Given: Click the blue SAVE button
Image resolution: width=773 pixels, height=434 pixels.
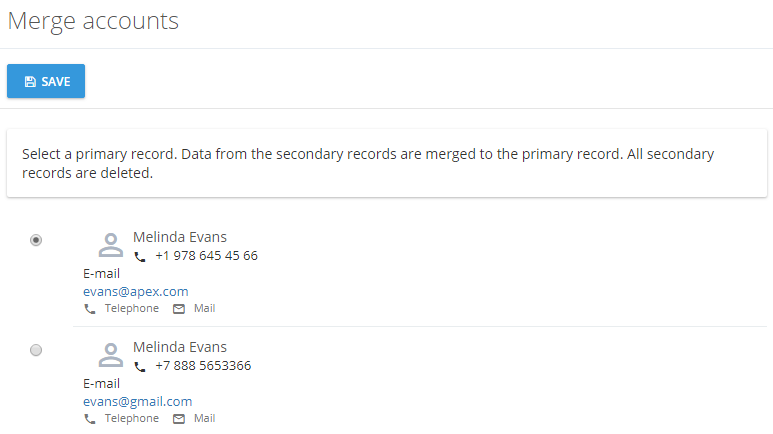Looking at the screenshot, I should tap(46, 81).
